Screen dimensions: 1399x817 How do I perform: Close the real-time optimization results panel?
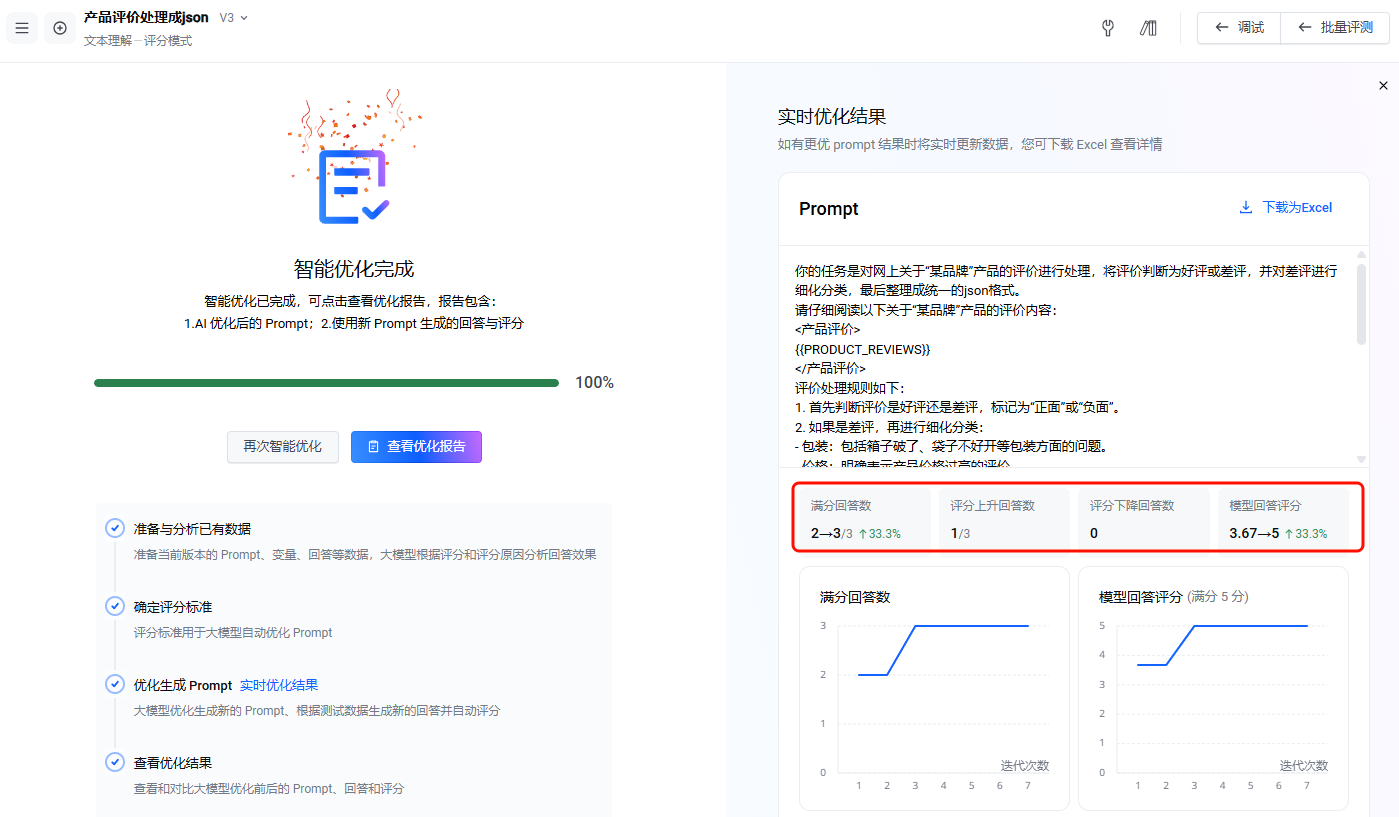(1383, 86)
